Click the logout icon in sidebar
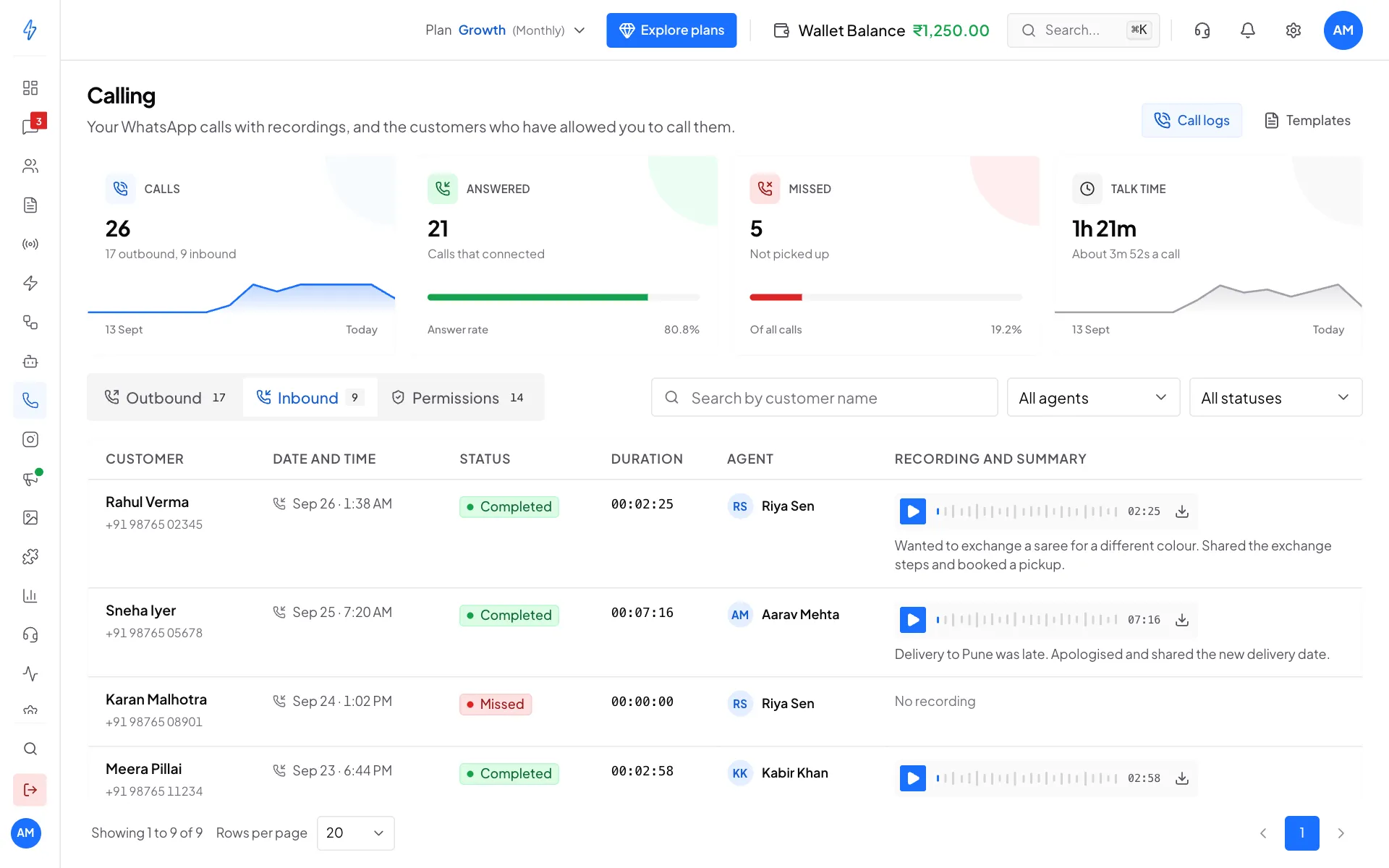 click(x=30, y=789)
